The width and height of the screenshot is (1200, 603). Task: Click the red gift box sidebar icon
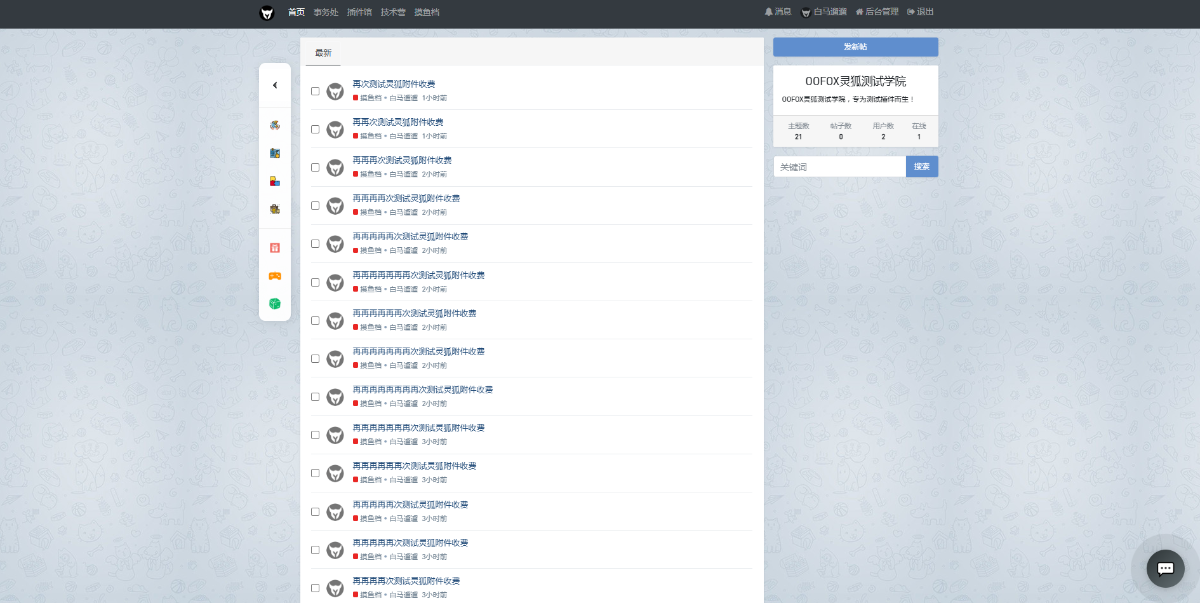(x=275, y=248)
